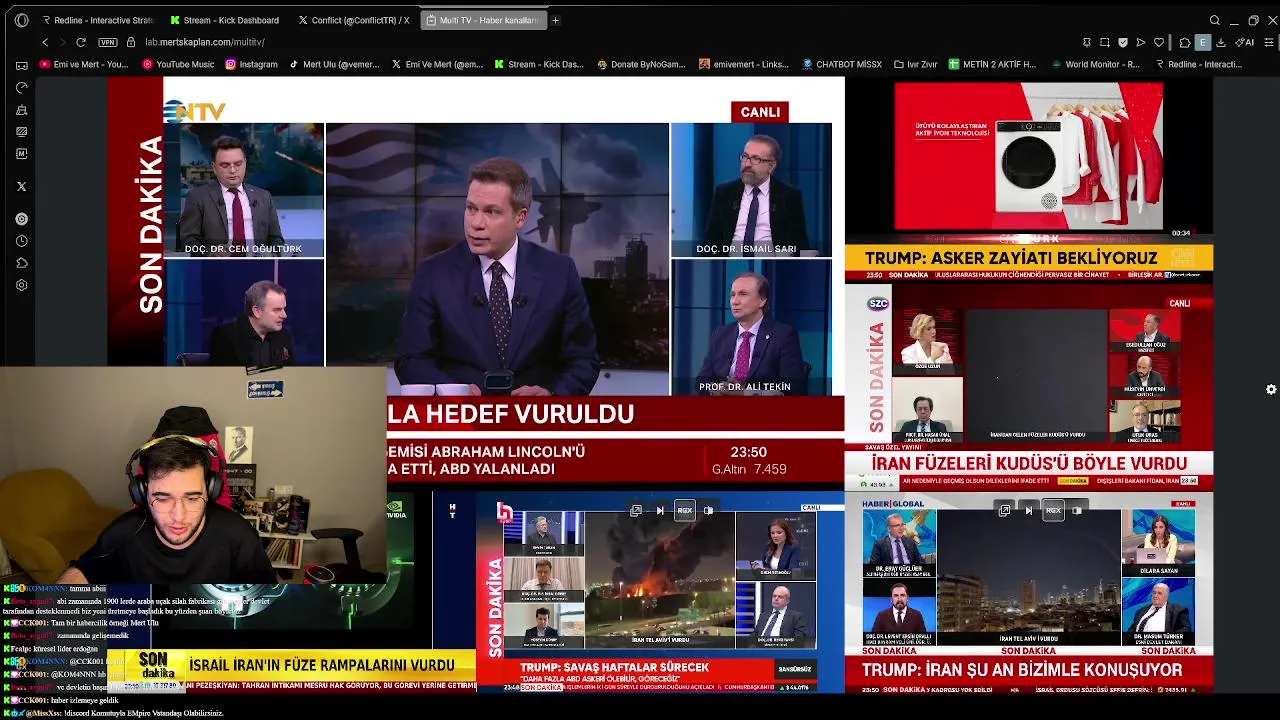This screenshot has width=1280, height=720.
Task: Toggle picture-in-picture on Haber Global tile
Action: click(1005, 510)
